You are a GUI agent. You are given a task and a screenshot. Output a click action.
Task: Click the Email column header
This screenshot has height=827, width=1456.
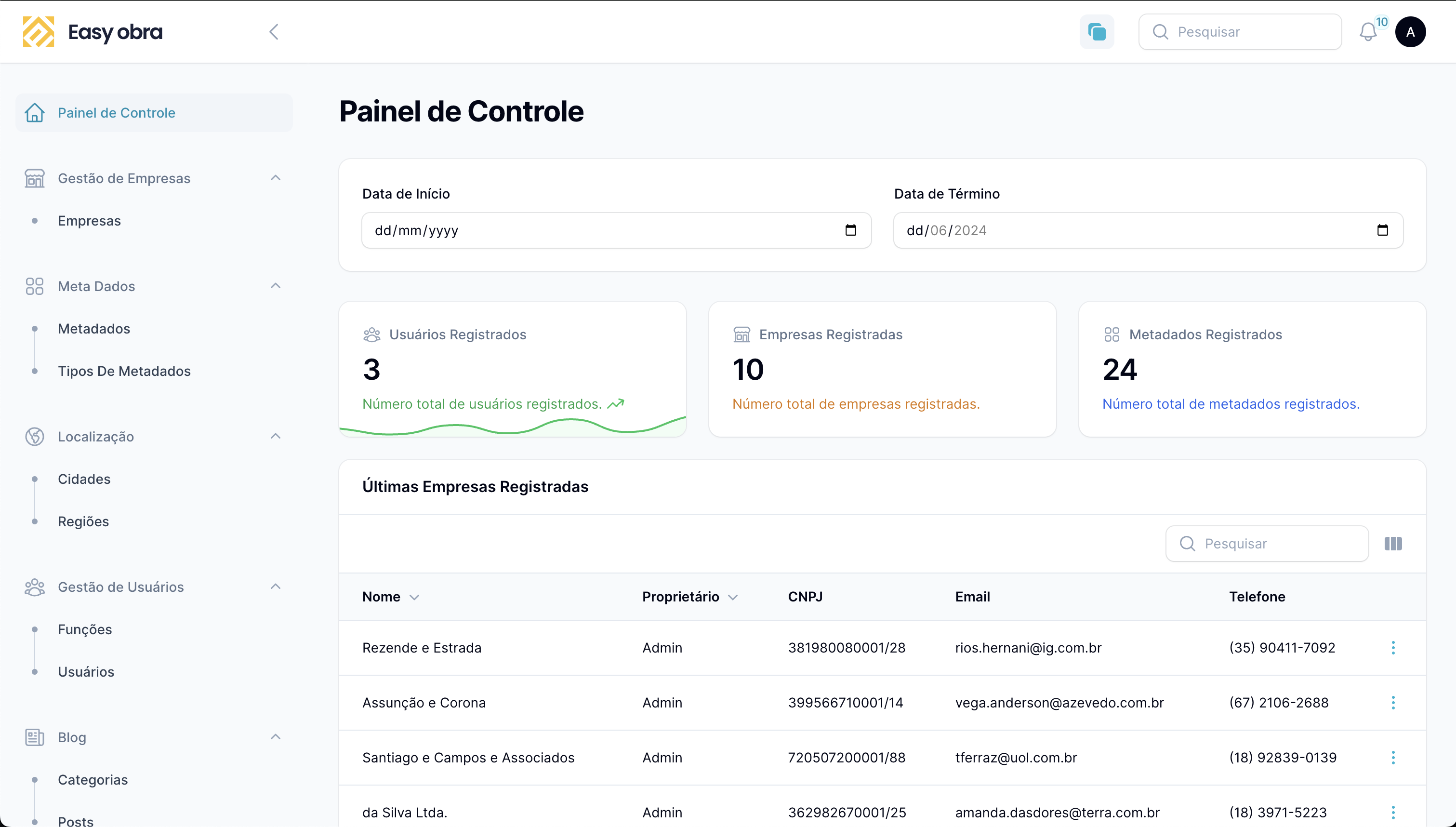[972, 597]
